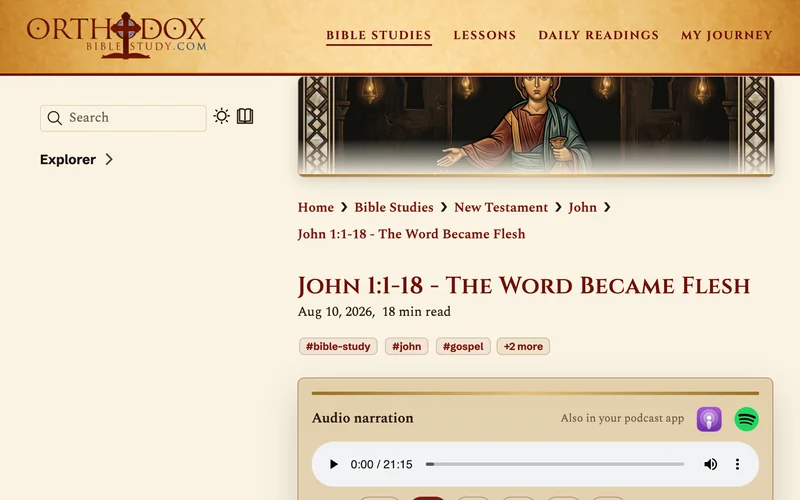Open Spotify icon

pos(746,419)
